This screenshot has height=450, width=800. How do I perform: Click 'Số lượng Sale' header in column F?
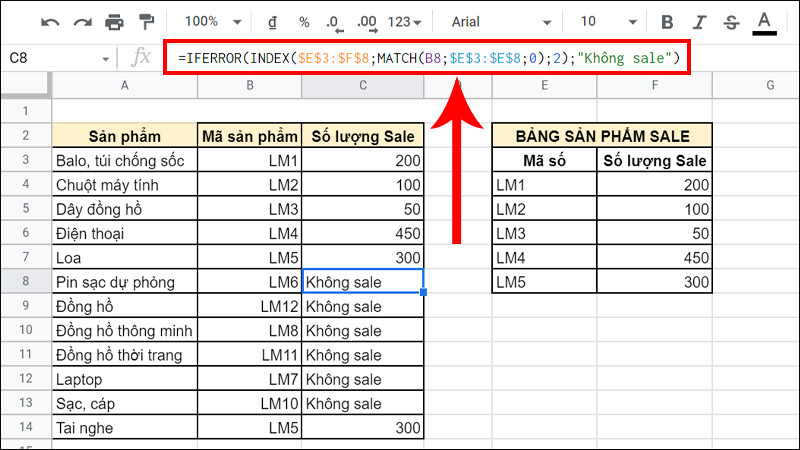[x=655, y=160]
